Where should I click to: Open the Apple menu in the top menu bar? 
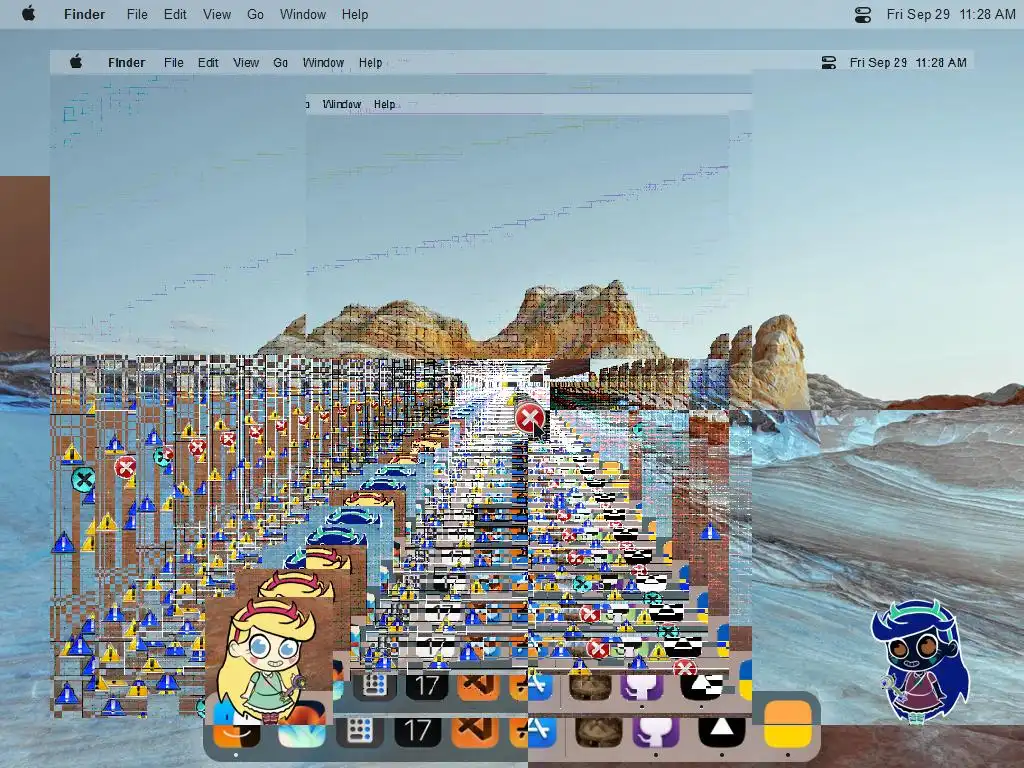click(x=28, y=14)
